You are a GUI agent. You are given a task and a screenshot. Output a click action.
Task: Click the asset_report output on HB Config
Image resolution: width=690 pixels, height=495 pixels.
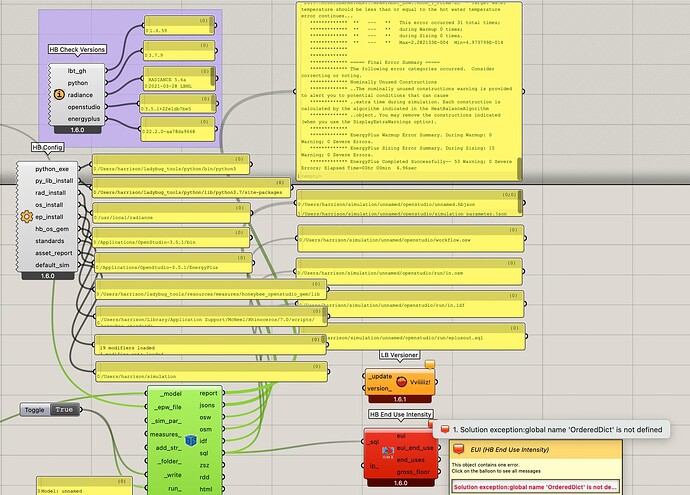[54, 253]
